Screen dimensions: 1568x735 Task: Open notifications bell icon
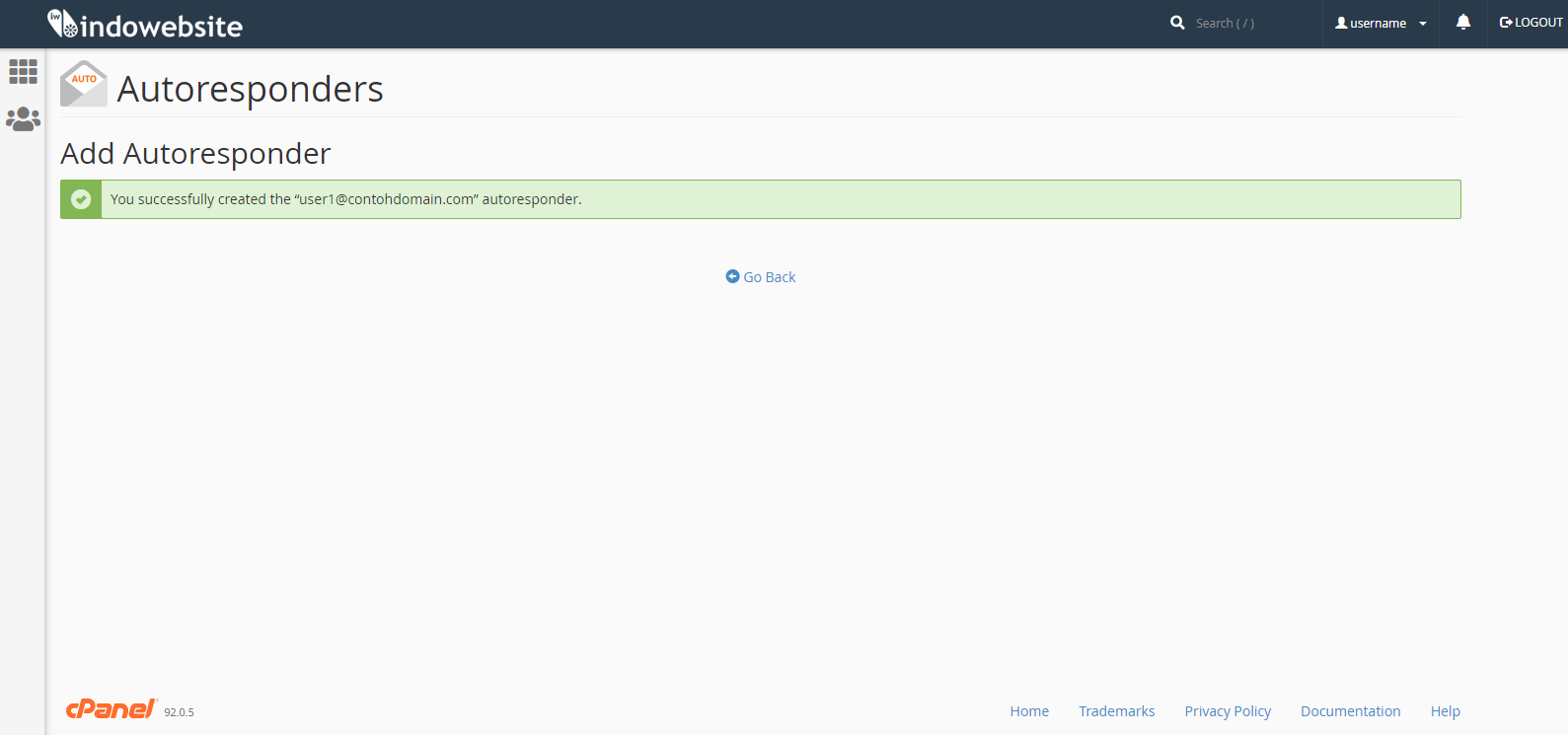coord(1463,23)
